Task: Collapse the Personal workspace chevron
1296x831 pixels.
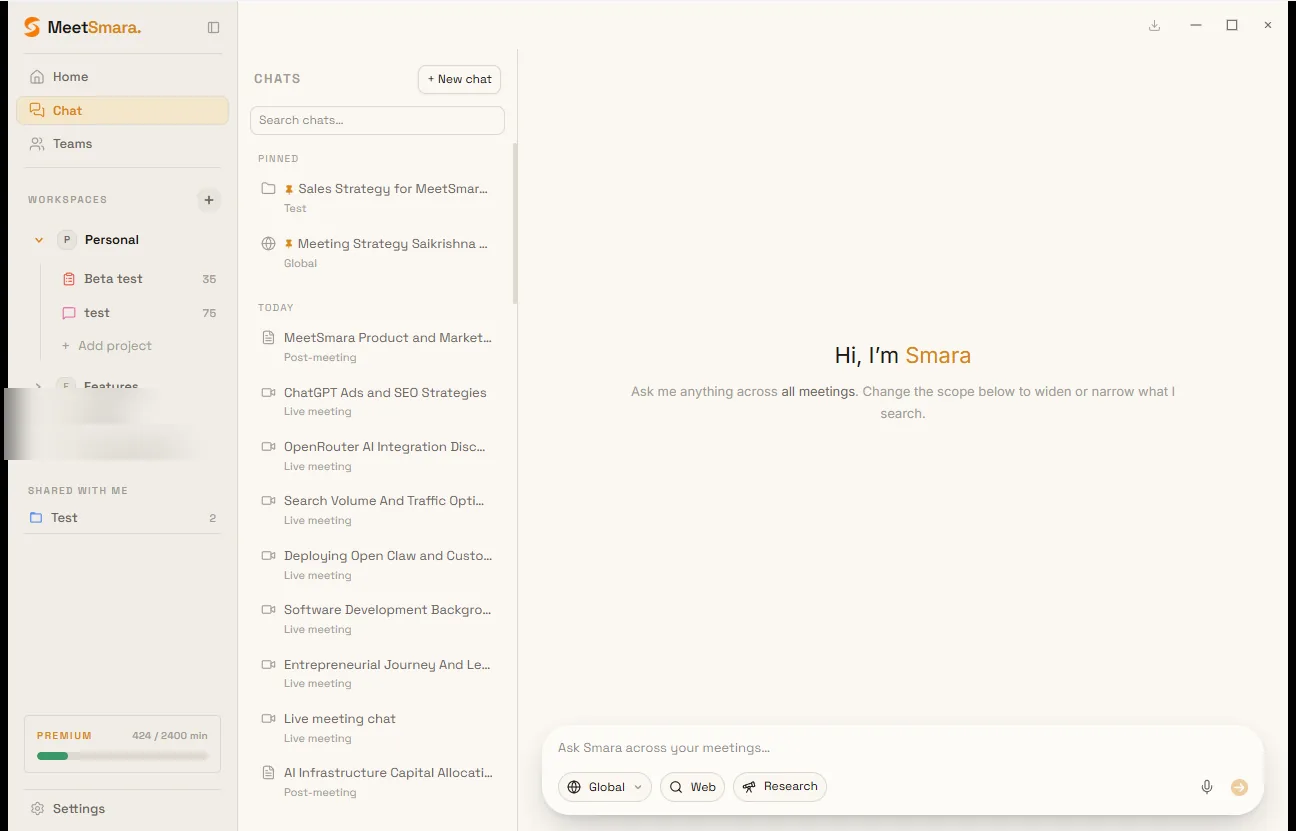Action: [39, 240]
